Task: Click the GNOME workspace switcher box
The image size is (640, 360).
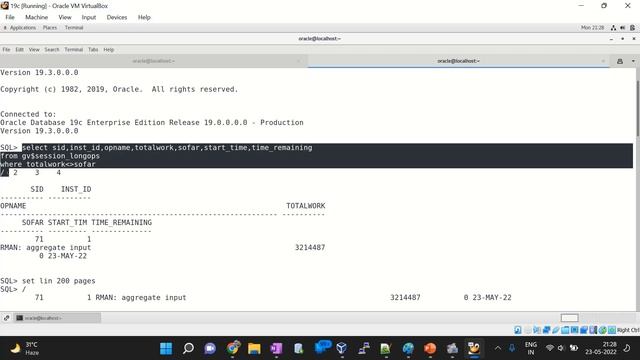Action: point(569,318)
